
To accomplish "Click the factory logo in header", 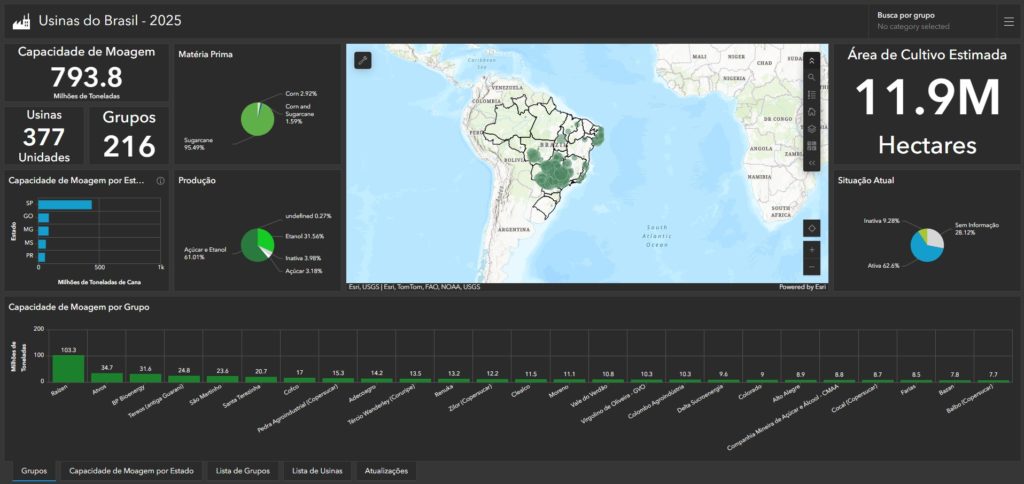I will pos(22,21).
